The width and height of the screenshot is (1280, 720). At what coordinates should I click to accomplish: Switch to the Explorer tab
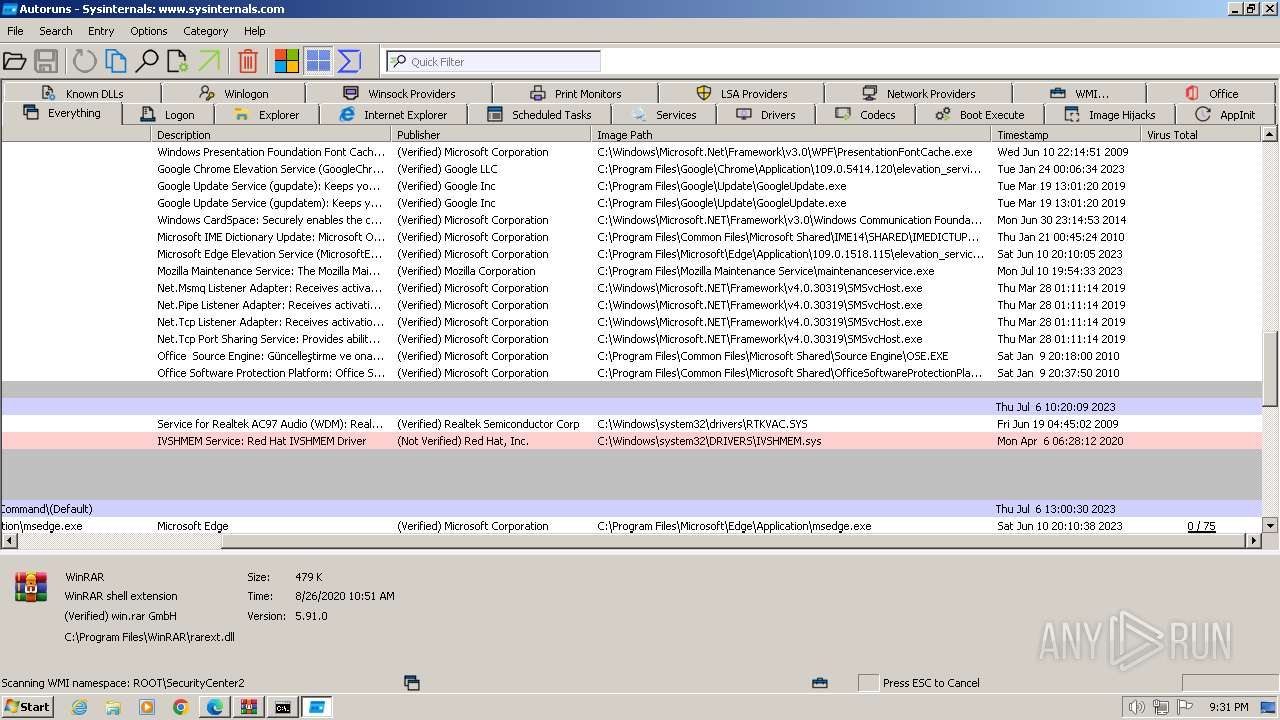[x=265, y=114]
